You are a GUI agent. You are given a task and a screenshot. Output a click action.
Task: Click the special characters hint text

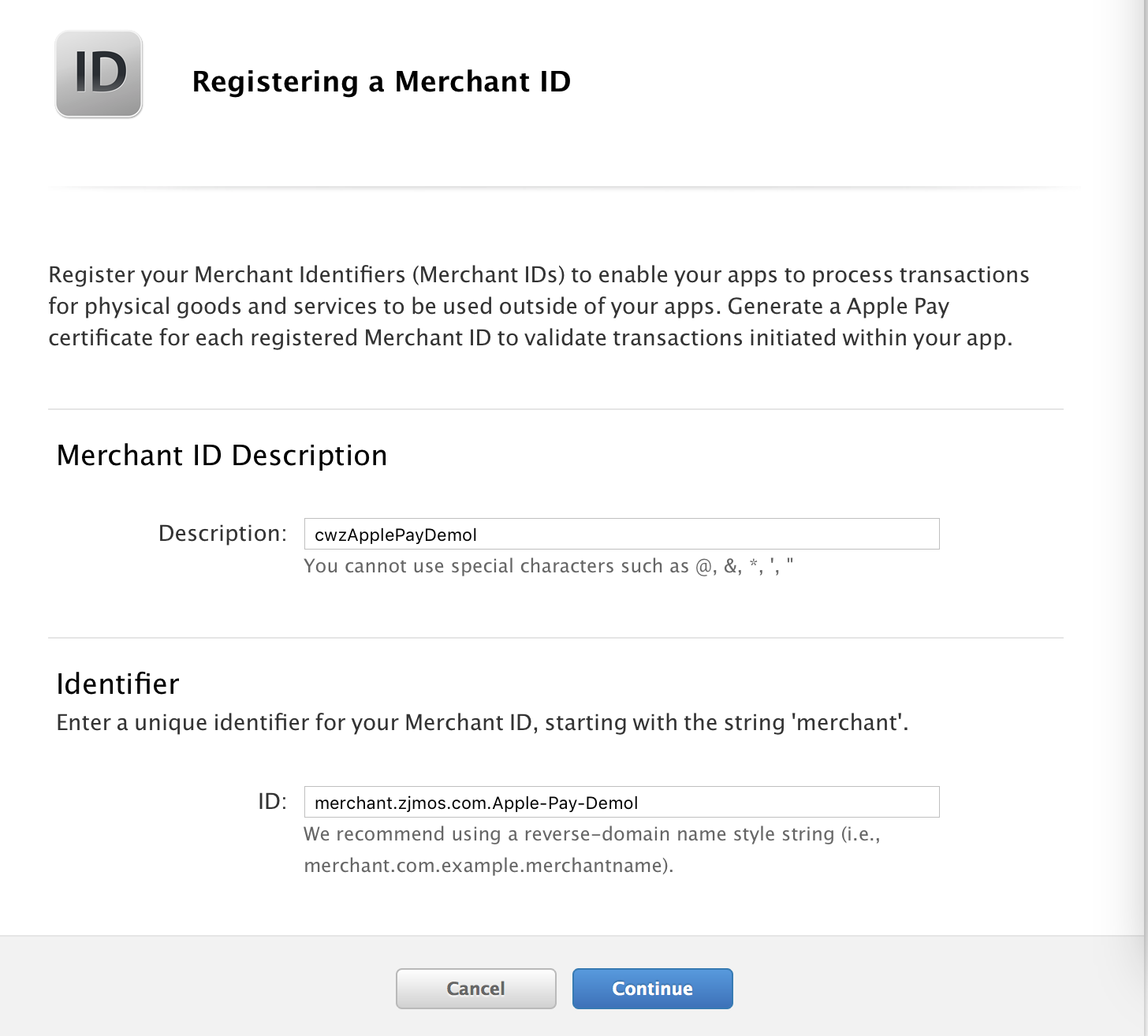click(x=549, y=566)
